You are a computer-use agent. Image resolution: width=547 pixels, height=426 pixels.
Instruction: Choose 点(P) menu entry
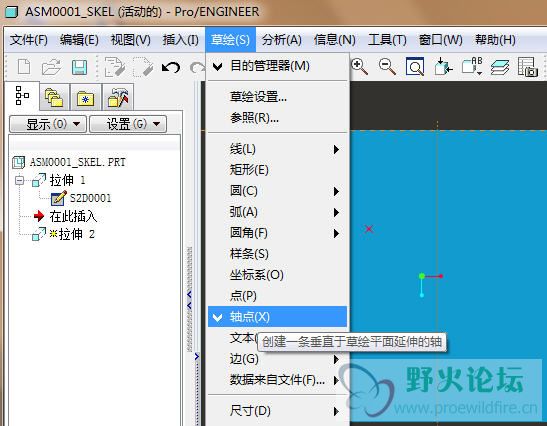278,296
